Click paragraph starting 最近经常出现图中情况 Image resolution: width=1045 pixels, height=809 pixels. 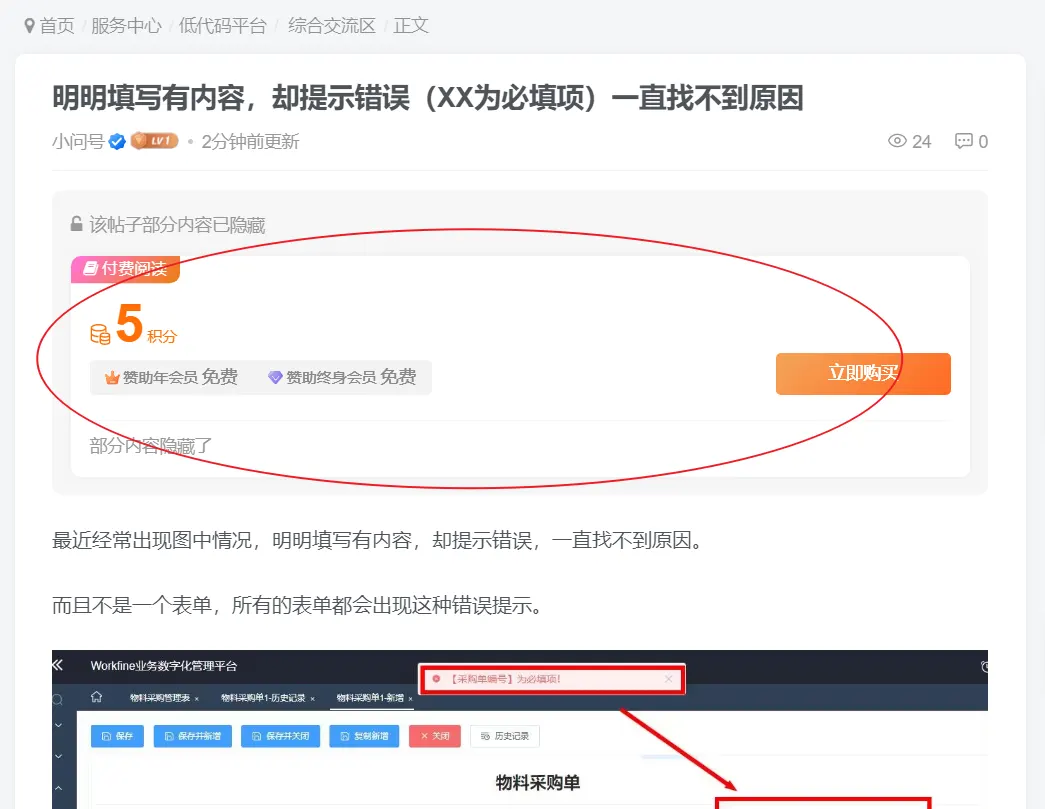click(x=378, y=540)
